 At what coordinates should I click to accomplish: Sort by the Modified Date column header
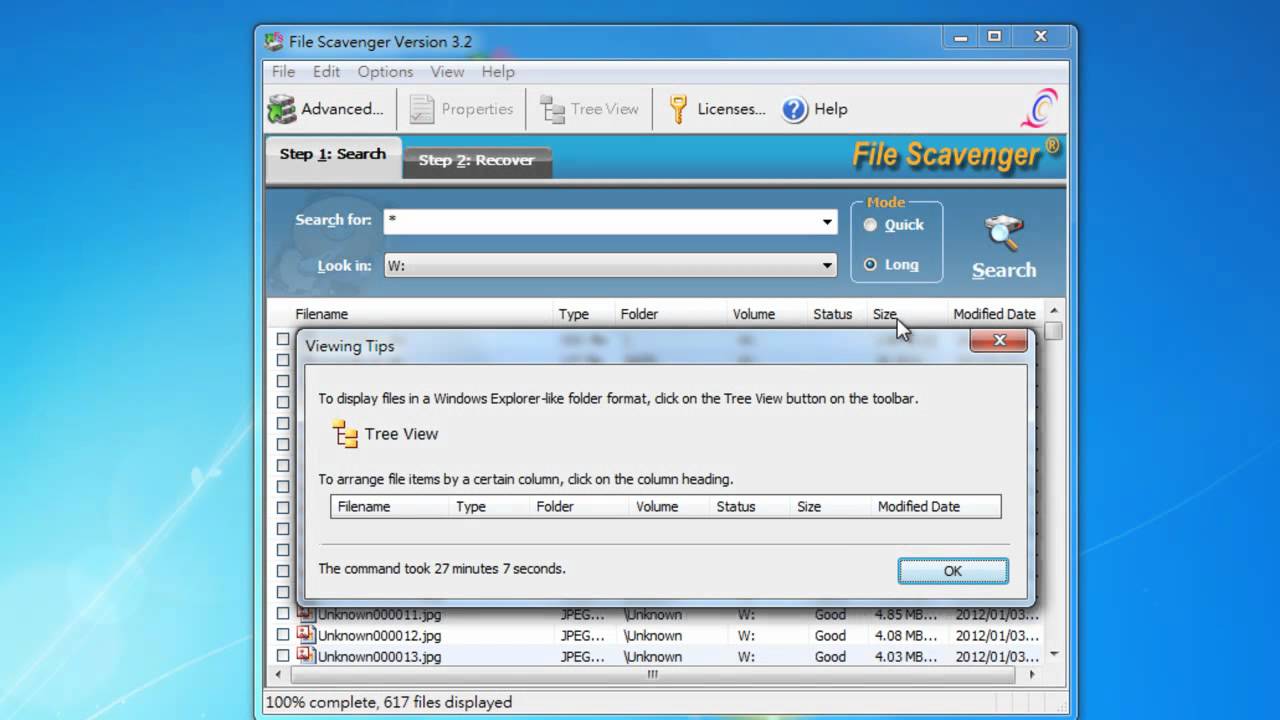point(995,314)
